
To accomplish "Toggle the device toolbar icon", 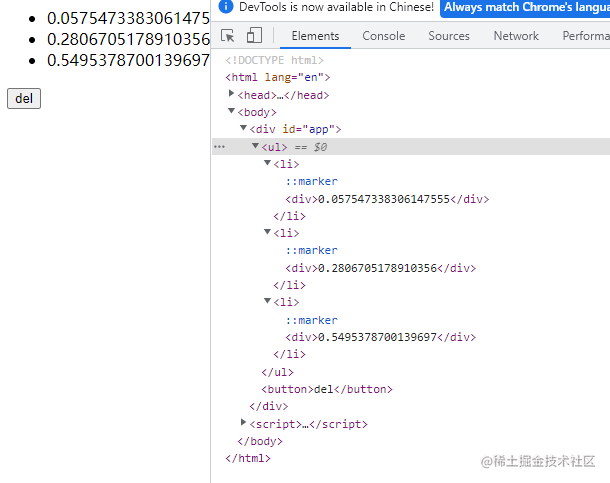I will (x=254, y=35).
